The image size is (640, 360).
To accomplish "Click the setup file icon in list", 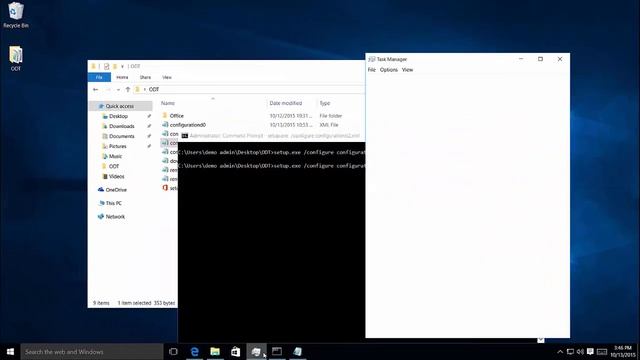I will 165,188.
